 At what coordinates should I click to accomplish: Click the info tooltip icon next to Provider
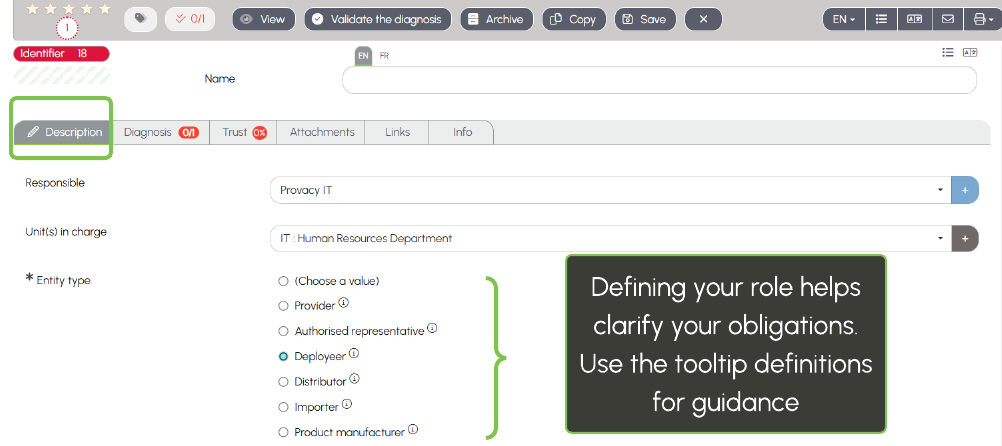[344, 303]
